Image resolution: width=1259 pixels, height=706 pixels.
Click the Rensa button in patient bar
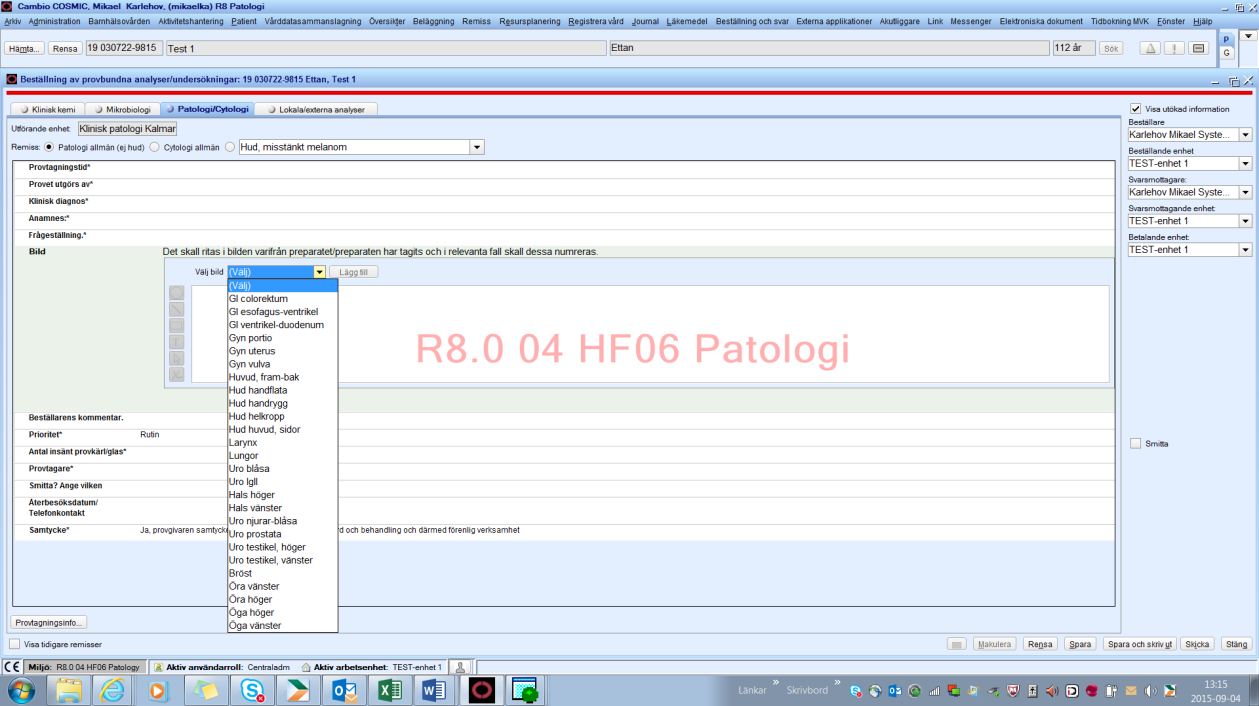click(x=65, y=48)
